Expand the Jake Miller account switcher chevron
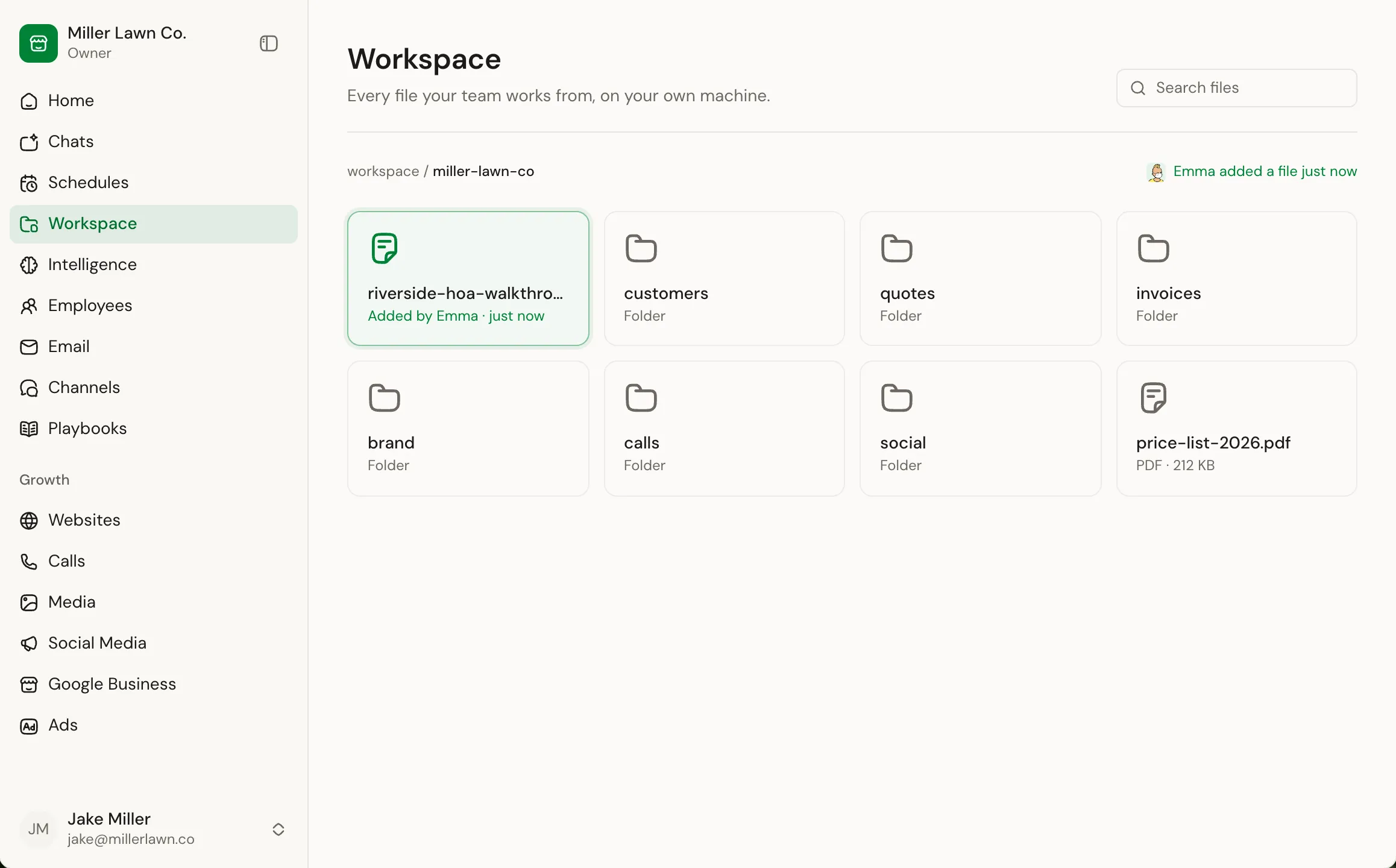Viewport: 1396px width, 868px height. (x=278, y=829)
